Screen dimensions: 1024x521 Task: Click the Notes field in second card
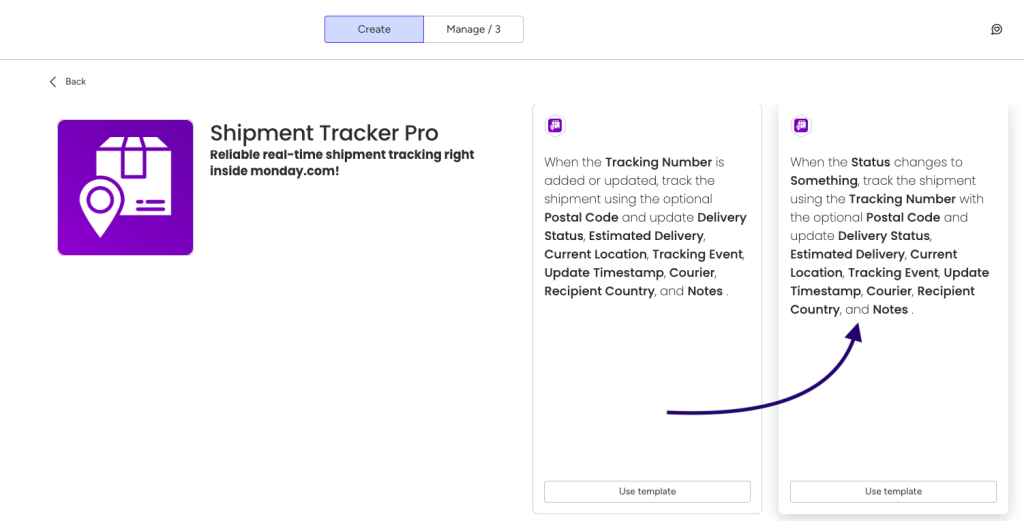point(890,309)
